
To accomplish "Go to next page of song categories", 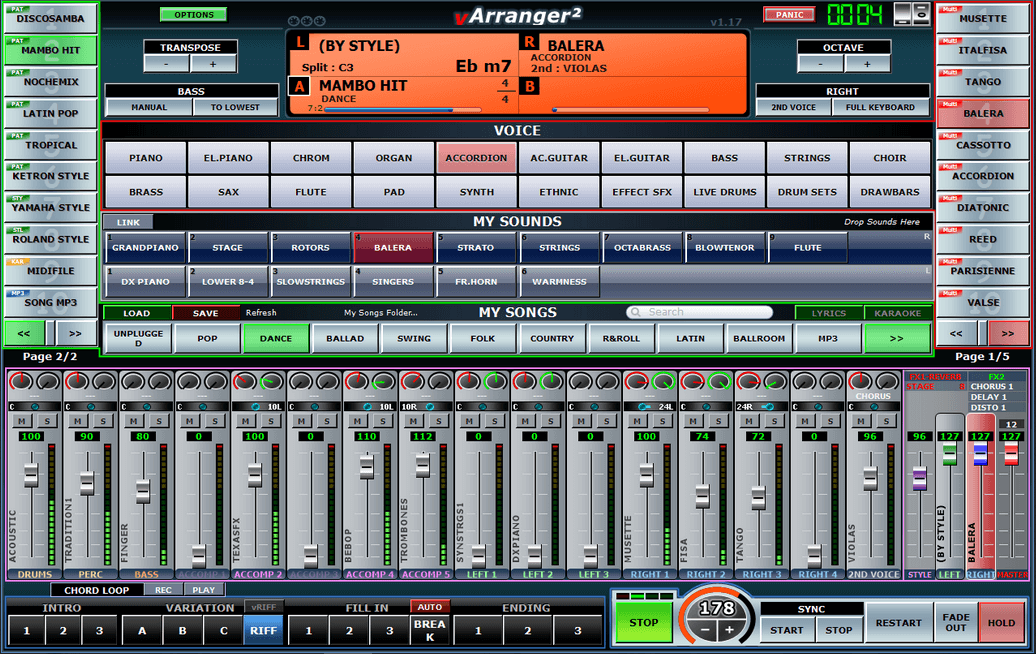I will [x=896, y=339].
